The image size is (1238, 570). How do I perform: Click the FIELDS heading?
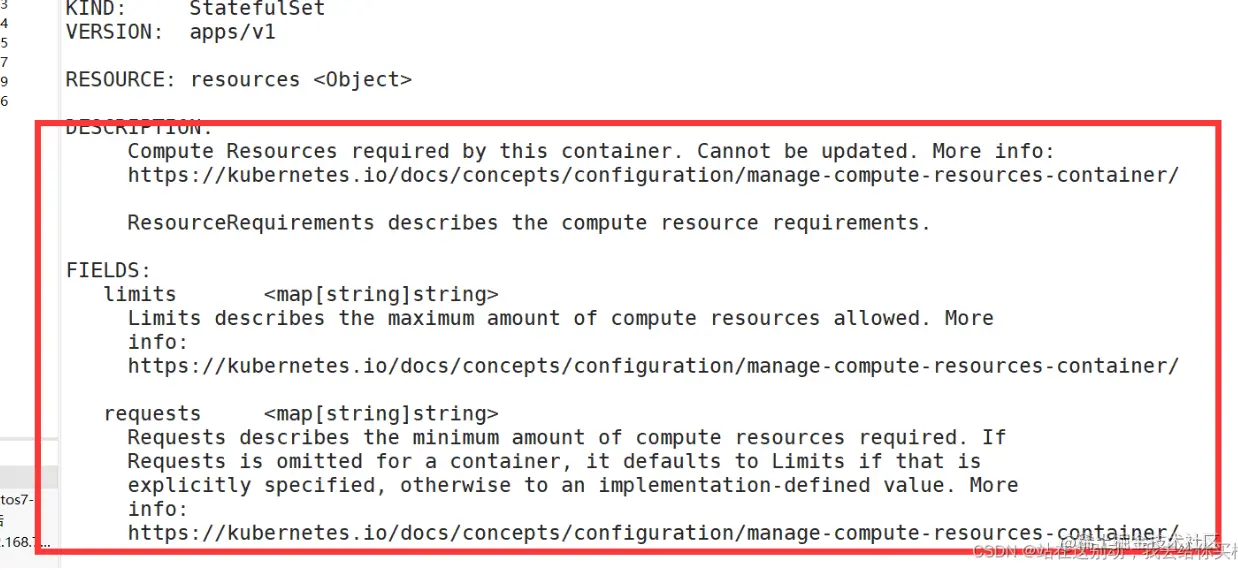pyautogui.click(x=109, y=270)
